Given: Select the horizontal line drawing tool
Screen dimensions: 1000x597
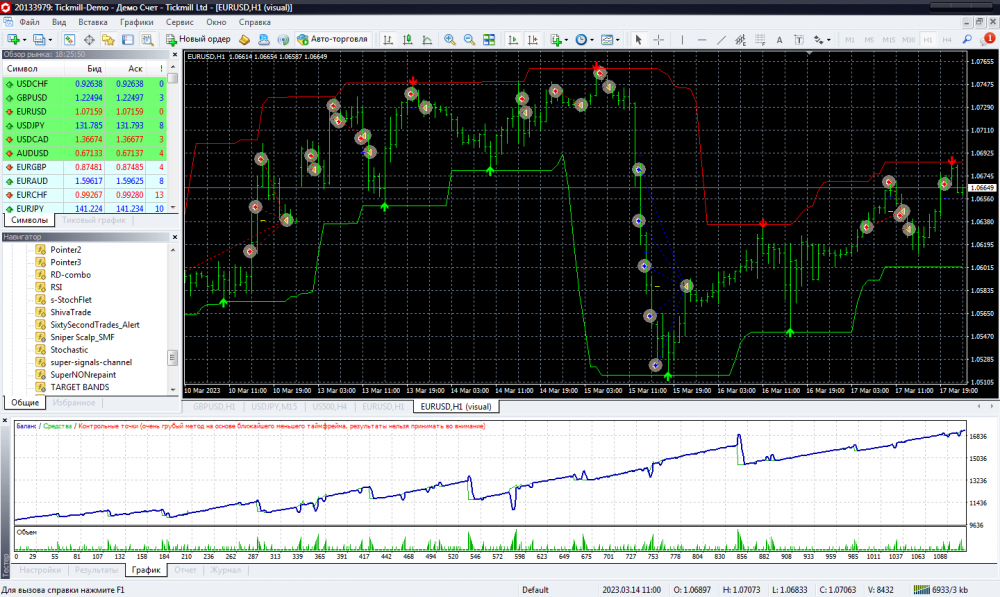Looking at the screenshot, I should (702, 40).
